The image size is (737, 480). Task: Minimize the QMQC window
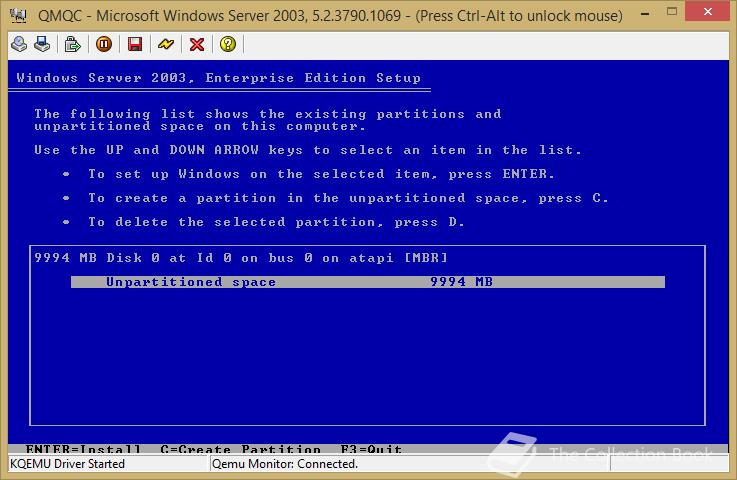click(645, 13)
